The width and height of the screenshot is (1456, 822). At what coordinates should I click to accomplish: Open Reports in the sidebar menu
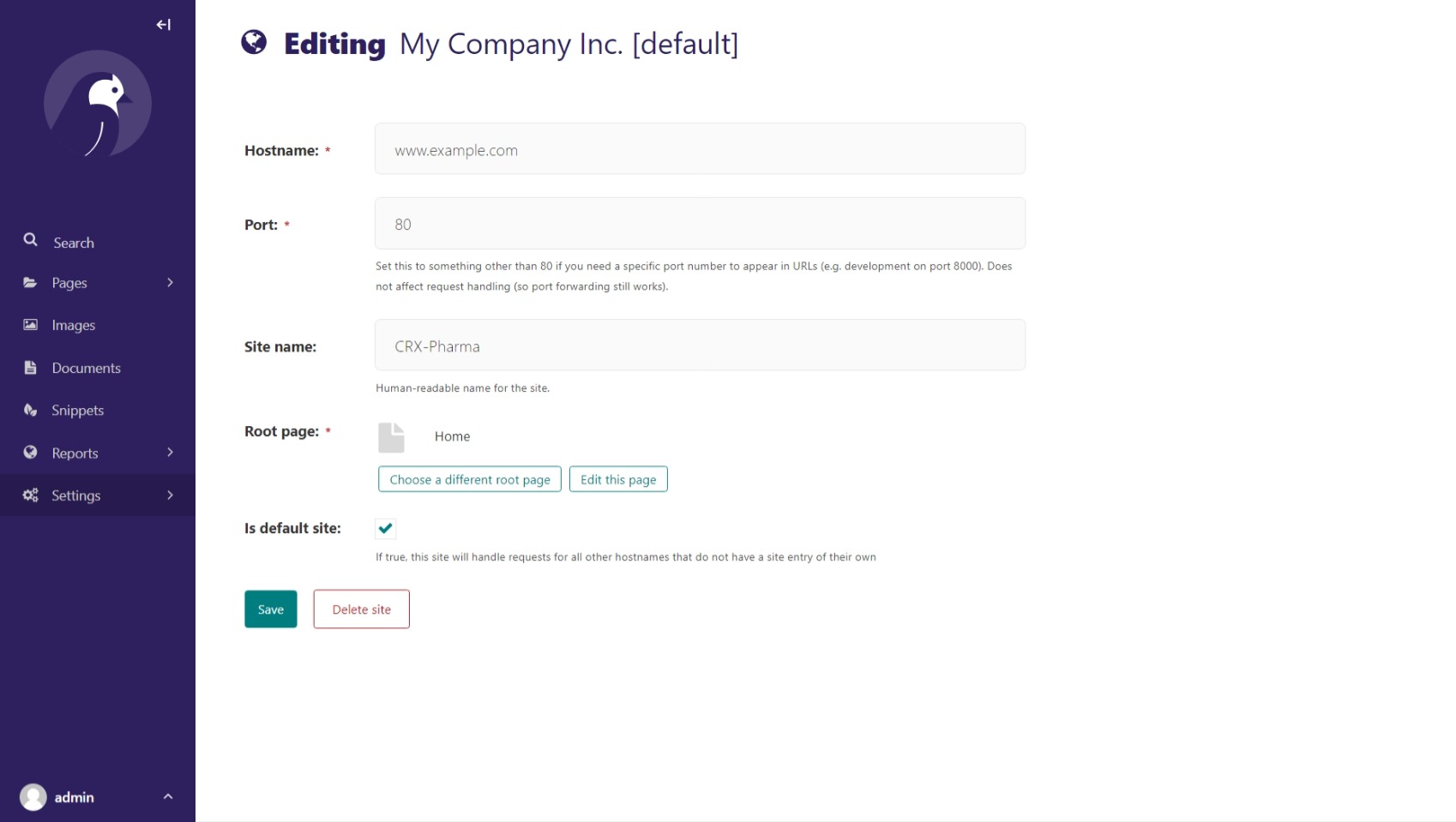pos(75,453)
